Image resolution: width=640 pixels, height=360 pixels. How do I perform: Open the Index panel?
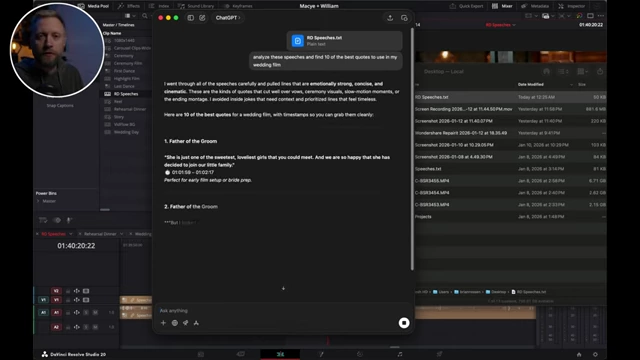pyautogui.click(x=159, y=6)
